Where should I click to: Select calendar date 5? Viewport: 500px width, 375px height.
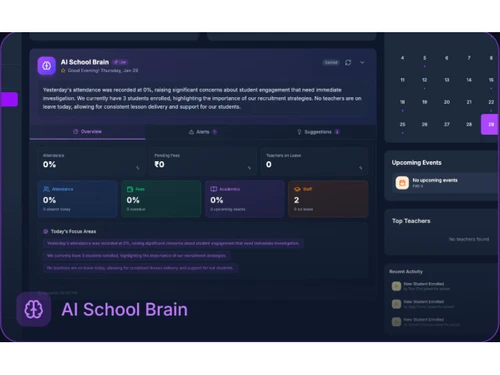pos(424,58)
